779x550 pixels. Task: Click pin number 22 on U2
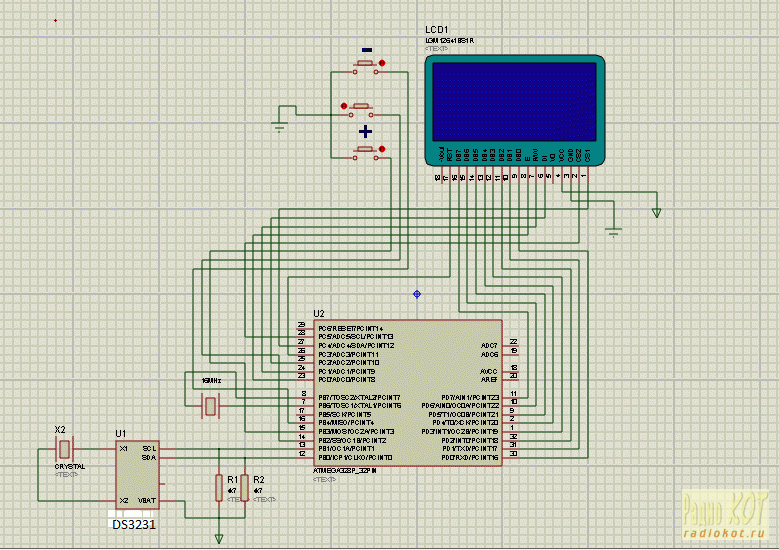click(514, 342)
